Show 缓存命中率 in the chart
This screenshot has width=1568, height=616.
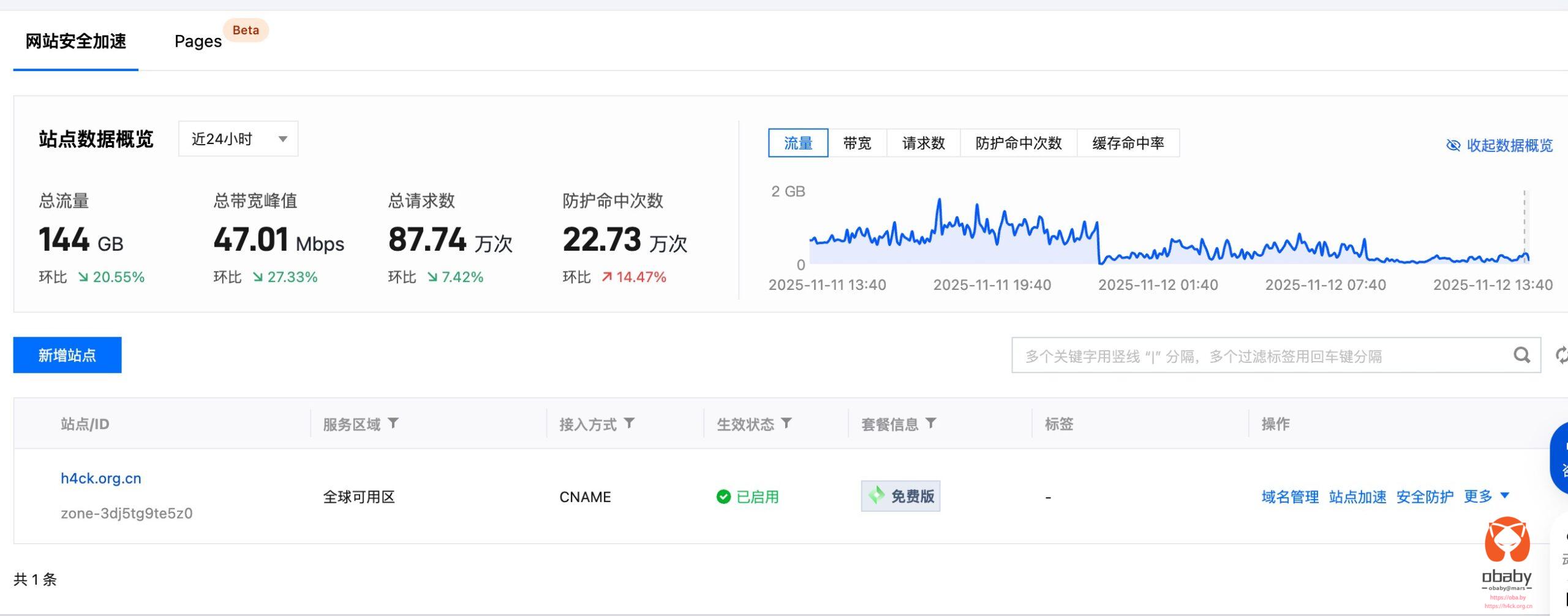tap(1128, 143)
